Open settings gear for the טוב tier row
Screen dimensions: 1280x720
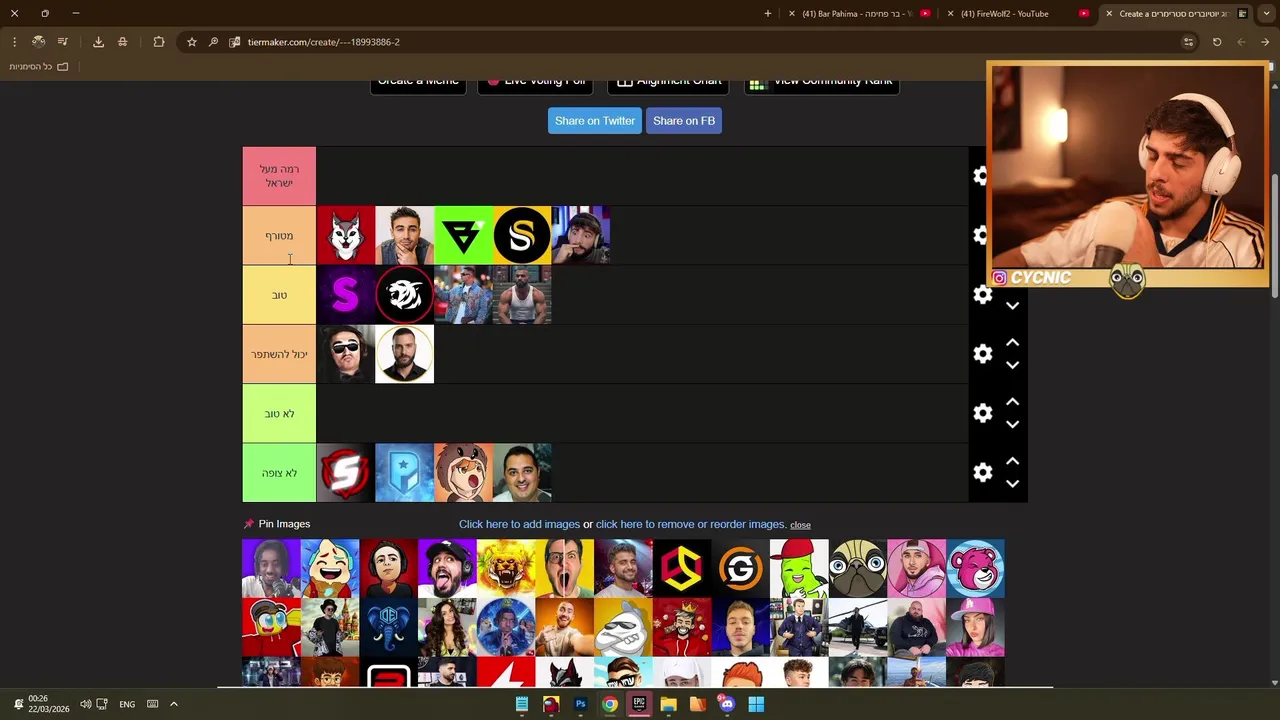click(x=983, y=294)
